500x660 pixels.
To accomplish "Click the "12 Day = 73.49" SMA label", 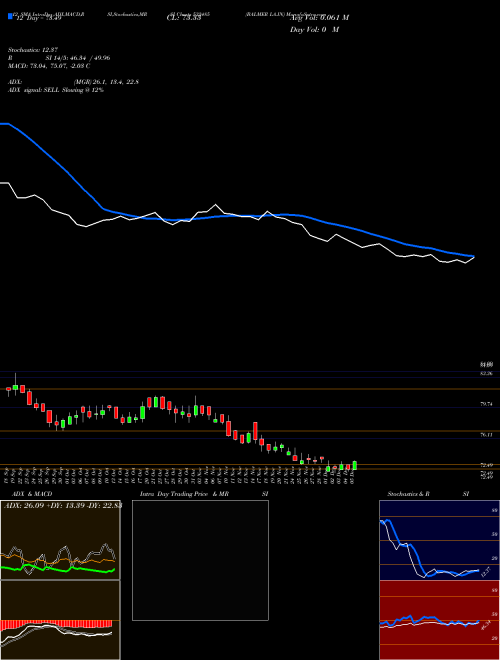I will coord(37,18).
